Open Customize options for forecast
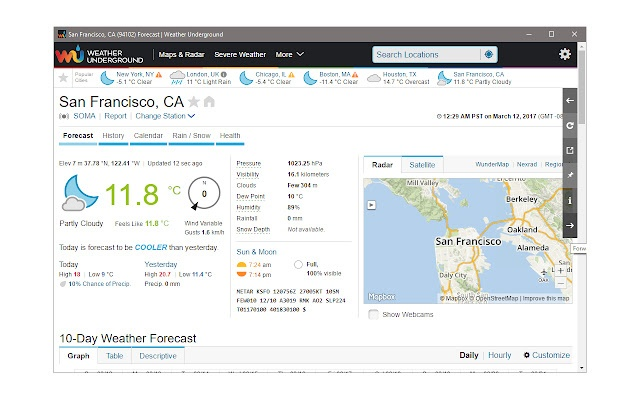The height and width of the screenshot is (400, 640). pyautogui.click(x=545, y=355)
